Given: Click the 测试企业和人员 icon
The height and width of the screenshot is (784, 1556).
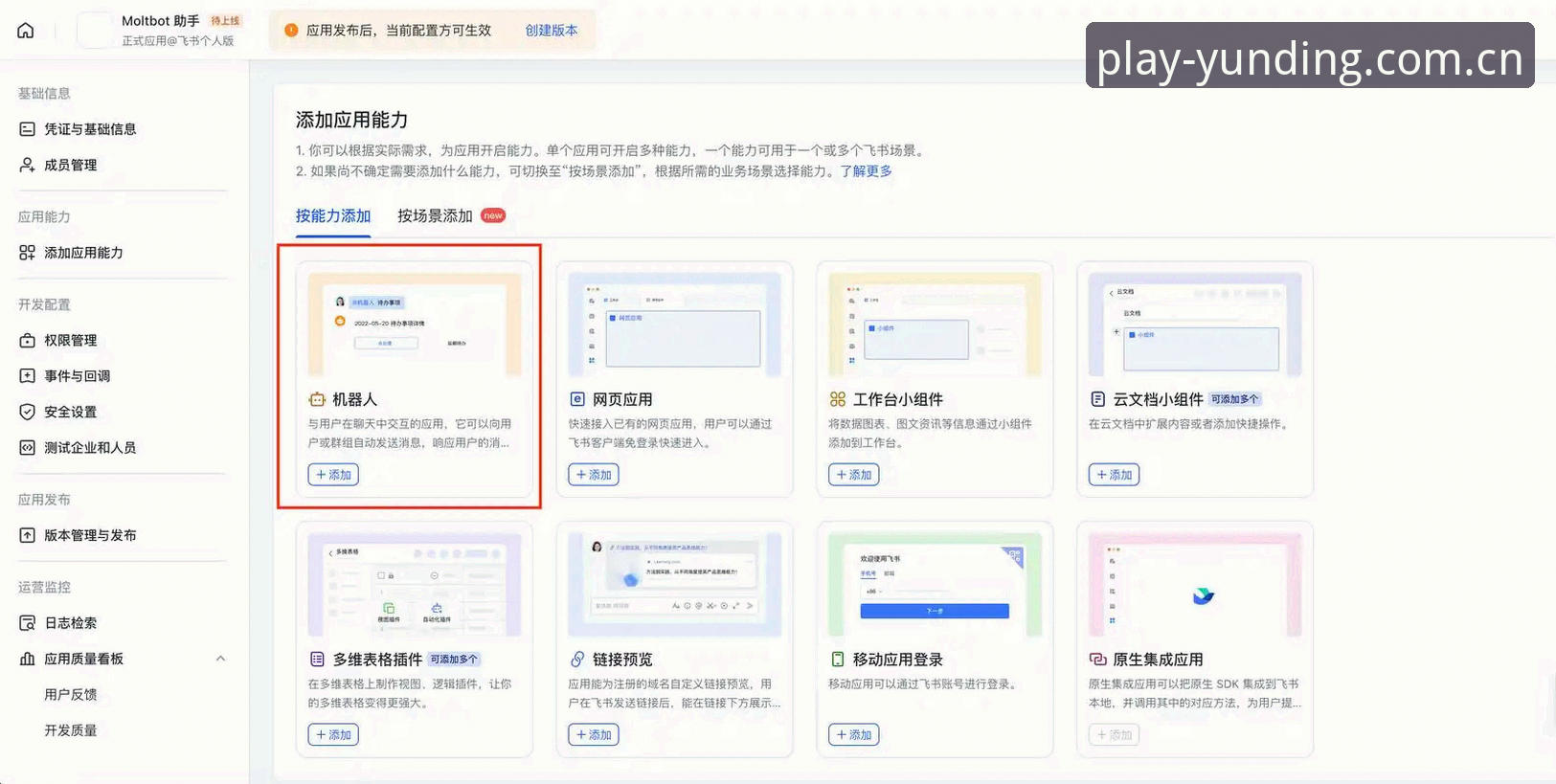Looking at the screenshot, I should (27, 447).
